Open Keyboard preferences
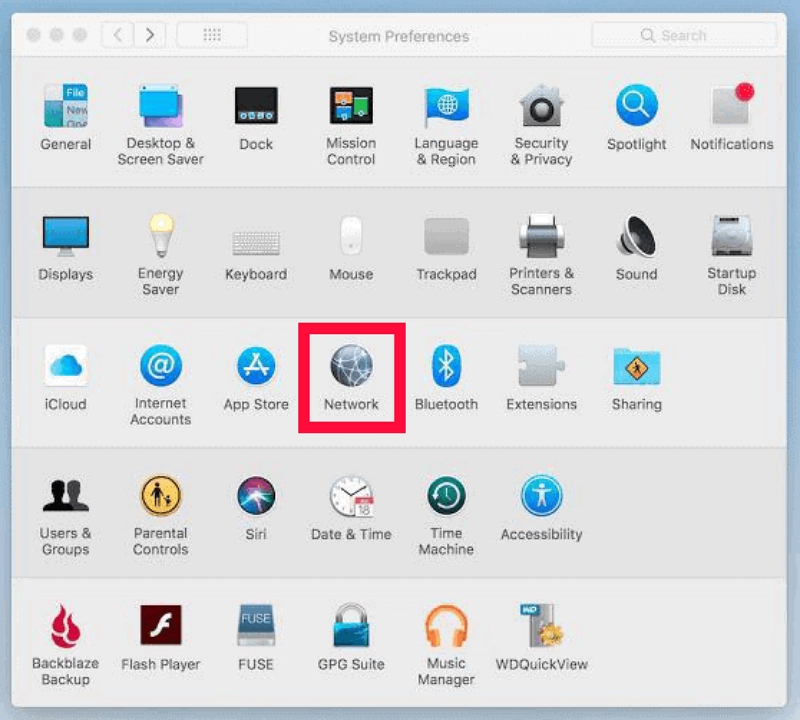800x720 pixels. 256,255
